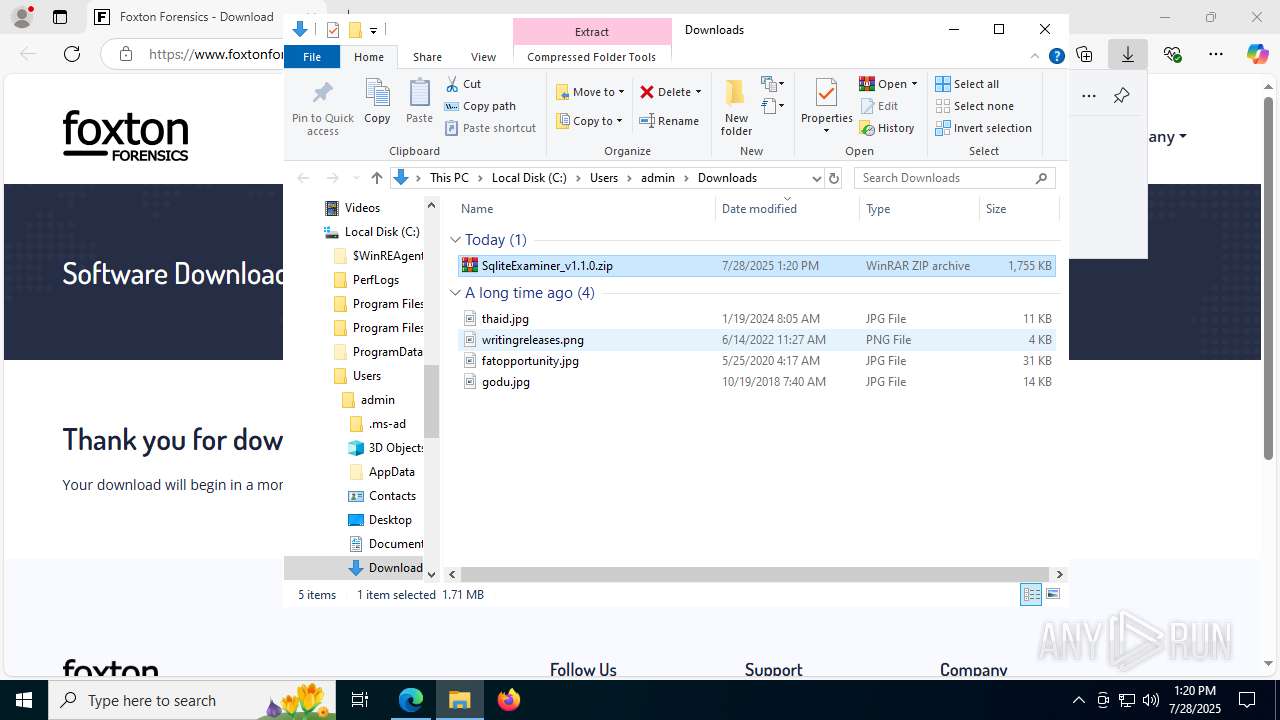Click Edge Copilot icon
This screenshot has height=720, width=1280.
click(x=1257, y=54)
